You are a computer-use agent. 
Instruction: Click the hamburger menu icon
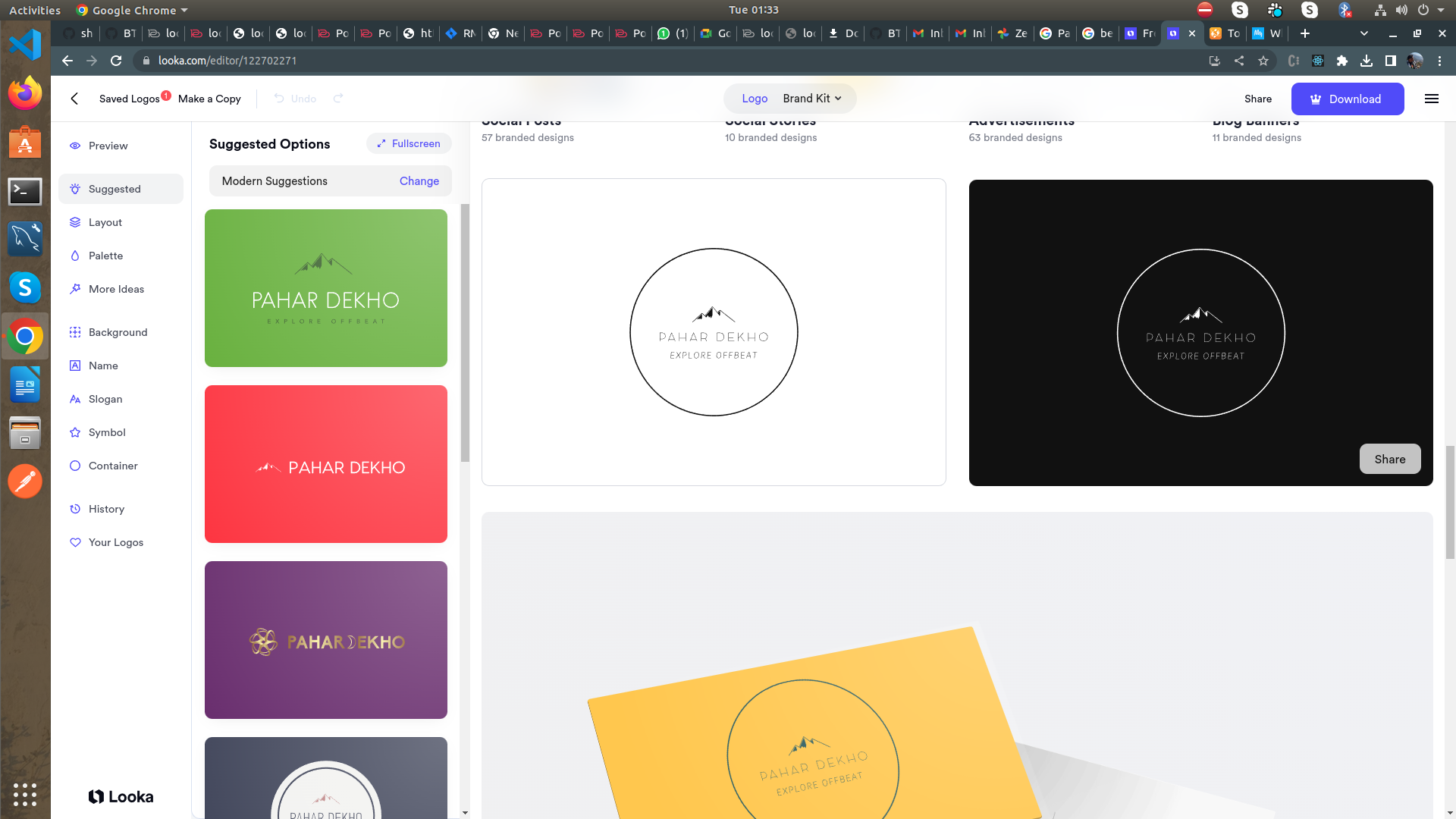(x=1432, y=99)
